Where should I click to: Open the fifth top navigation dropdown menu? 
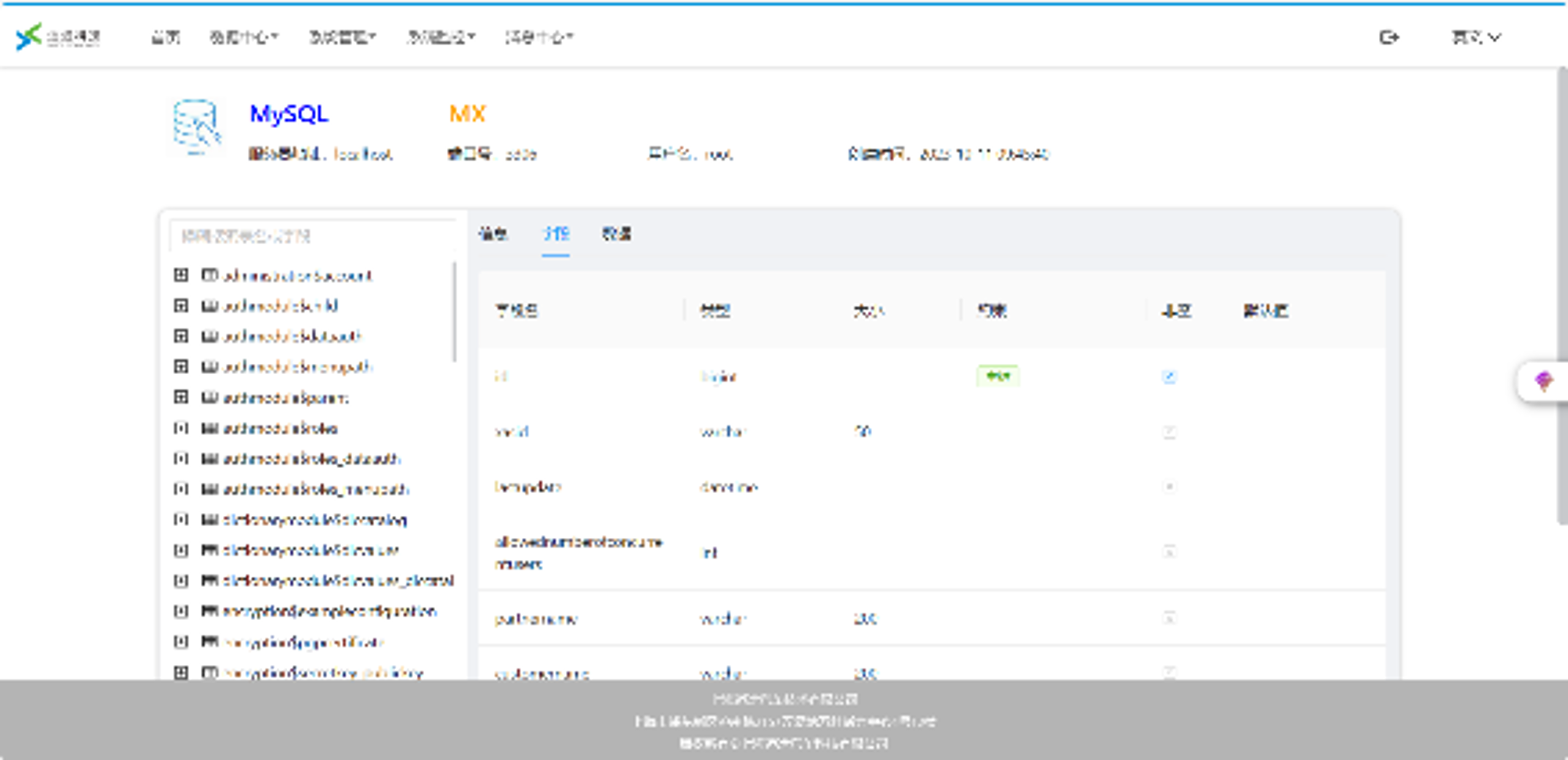tap(539, 37)
